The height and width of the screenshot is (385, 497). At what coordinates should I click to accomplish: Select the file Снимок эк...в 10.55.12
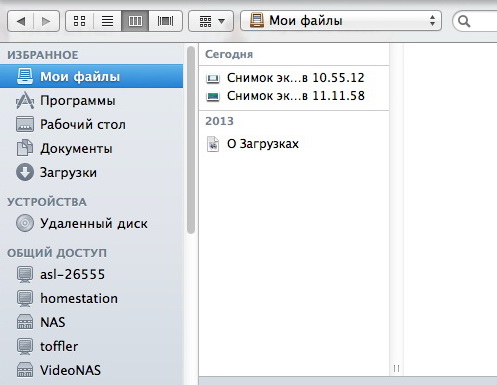[x=294, y=78]
